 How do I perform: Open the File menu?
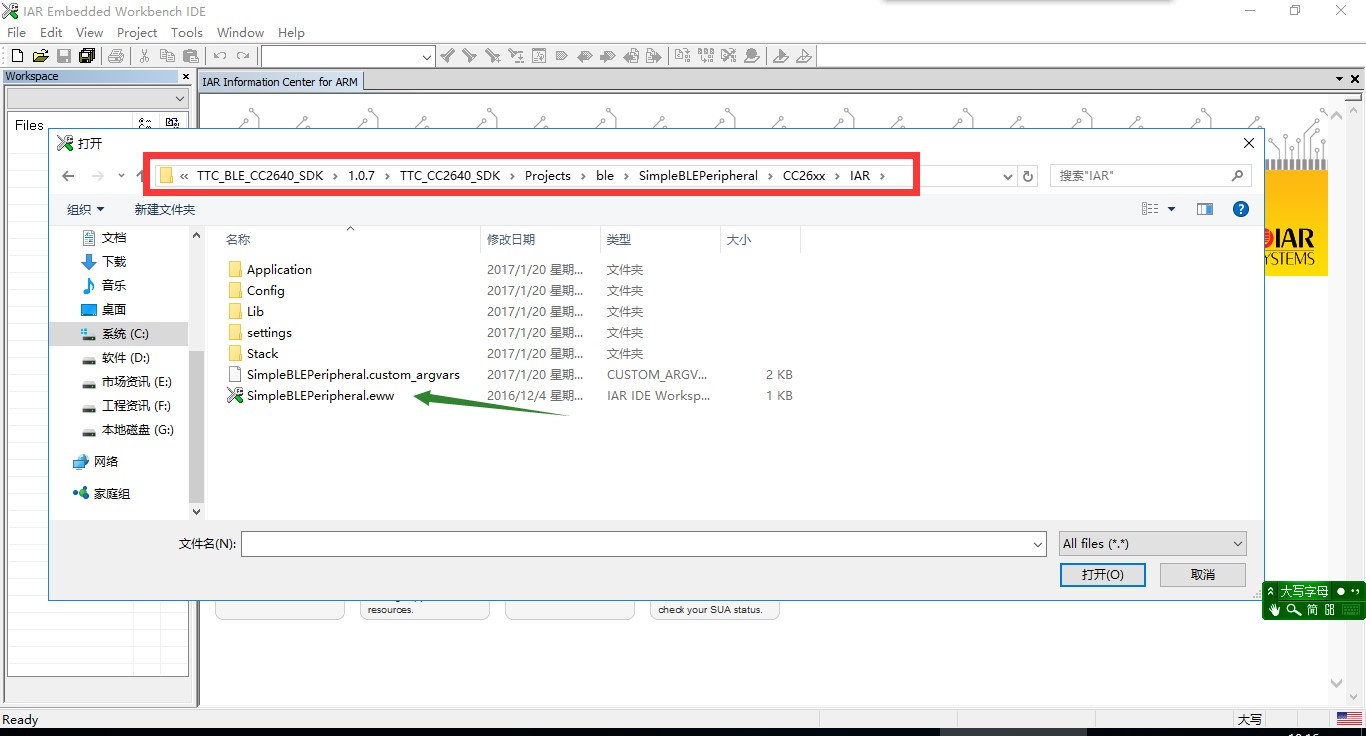coord(16,33)
